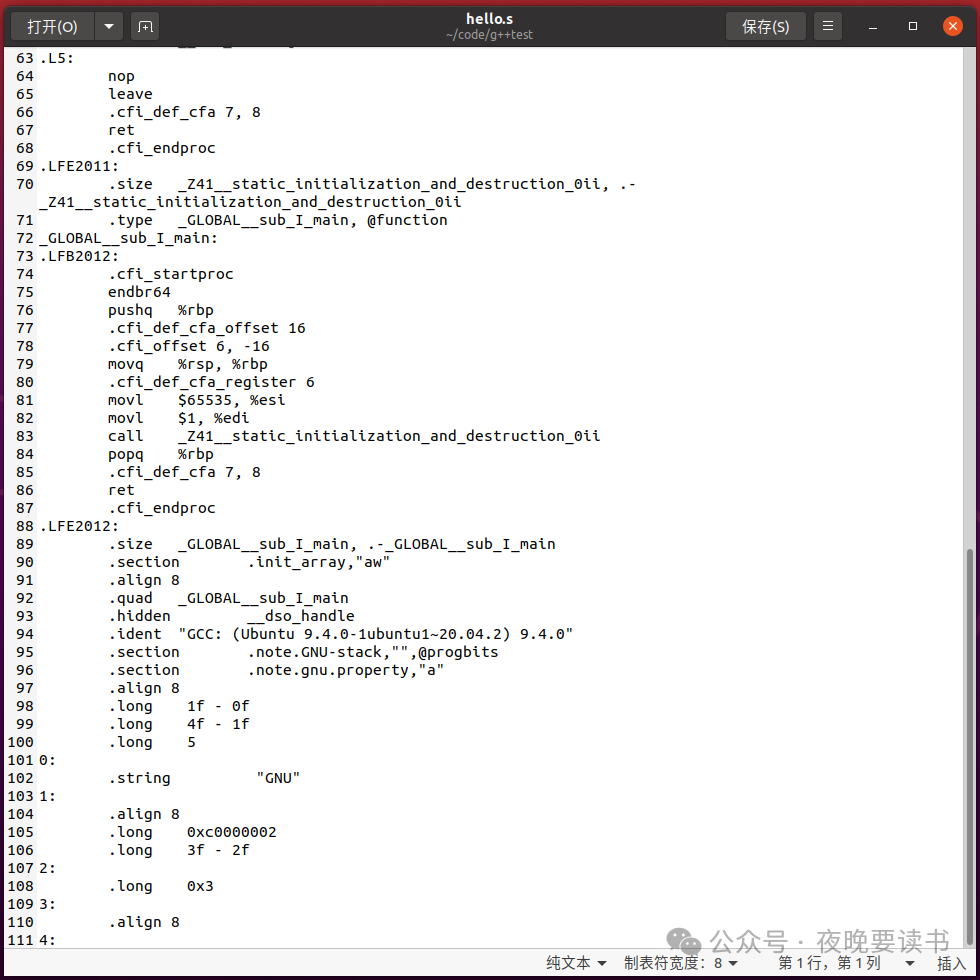Click 'endbr64' instruction
Viewport: 980px width, 980px height.
coord(139,292)
